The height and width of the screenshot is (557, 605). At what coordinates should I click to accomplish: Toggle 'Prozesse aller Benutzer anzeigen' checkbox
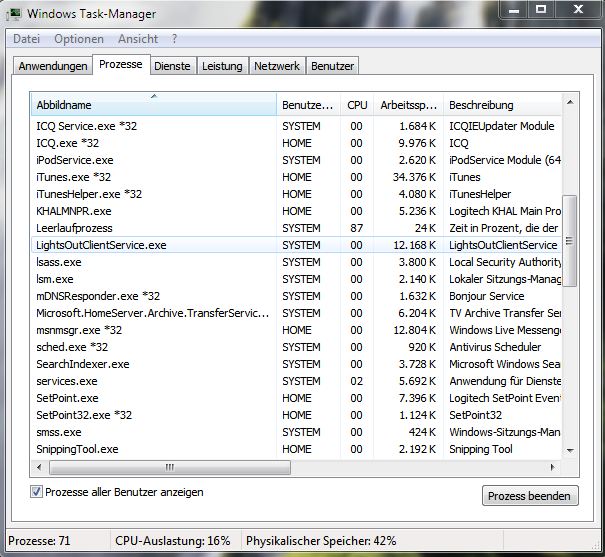click(36, 492)
